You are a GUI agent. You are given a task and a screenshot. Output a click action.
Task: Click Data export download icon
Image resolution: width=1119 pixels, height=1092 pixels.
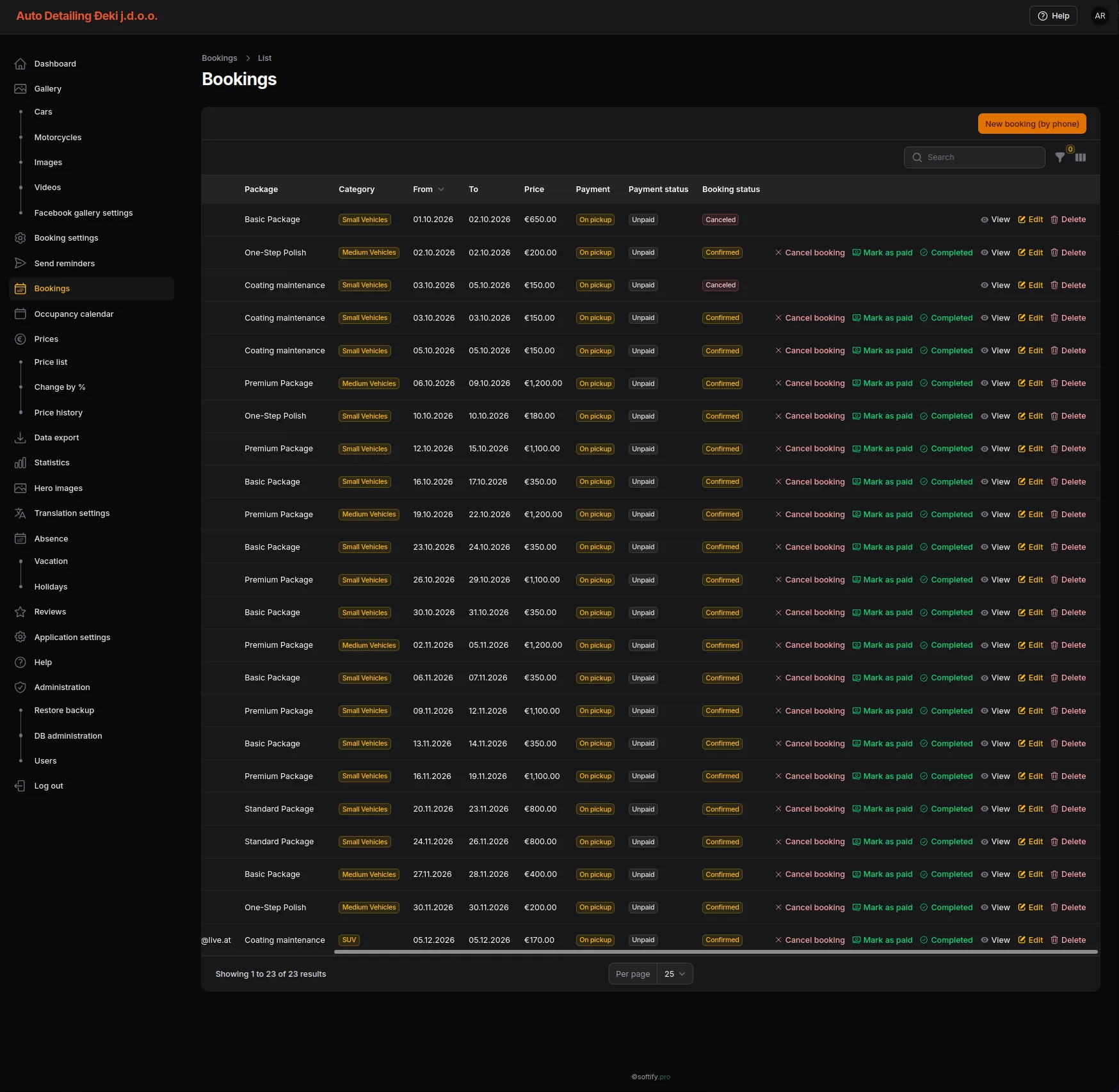20,438
